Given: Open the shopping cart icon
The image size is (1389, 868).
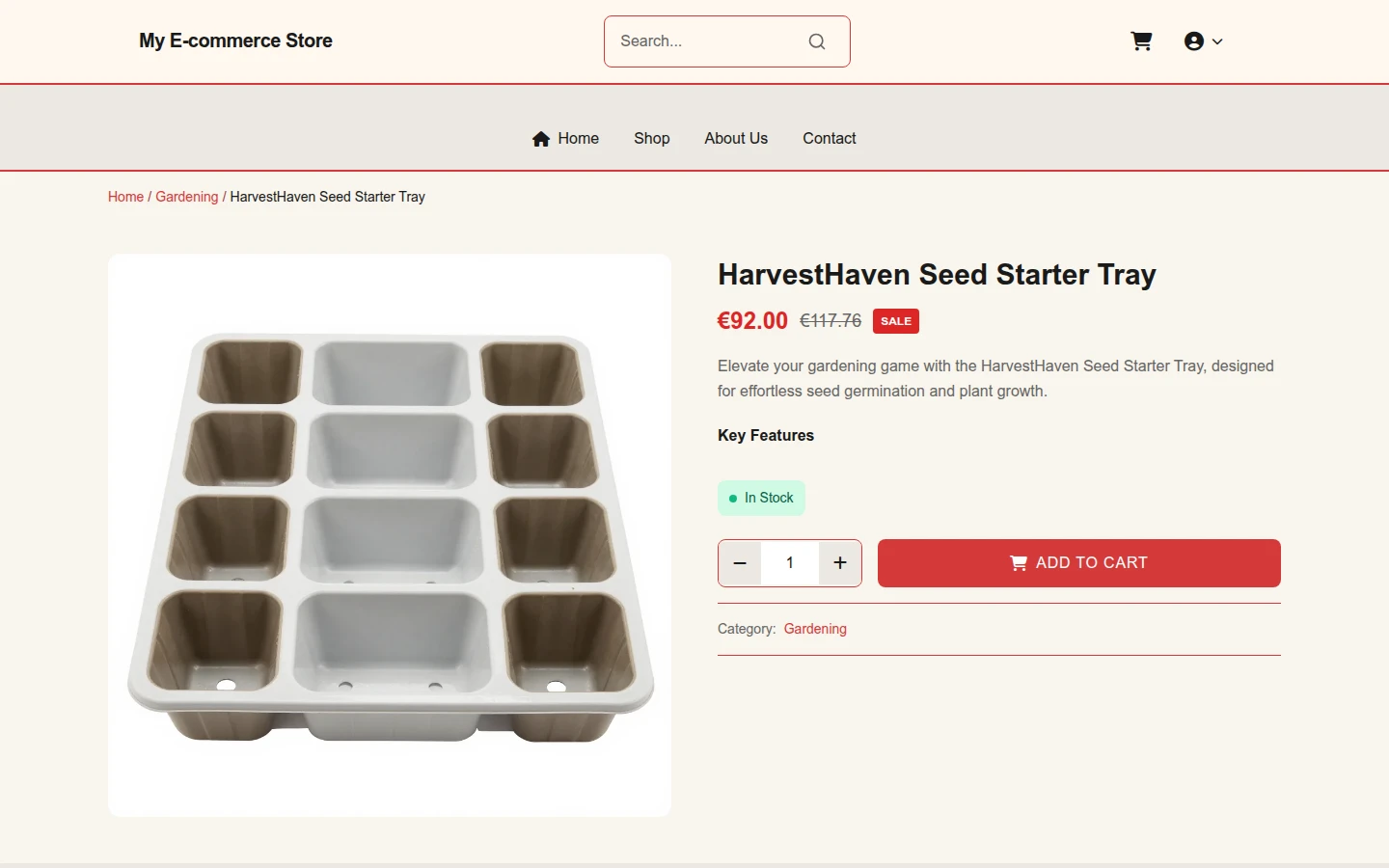Looking at the screenshot, I should tap(1141, 41).
